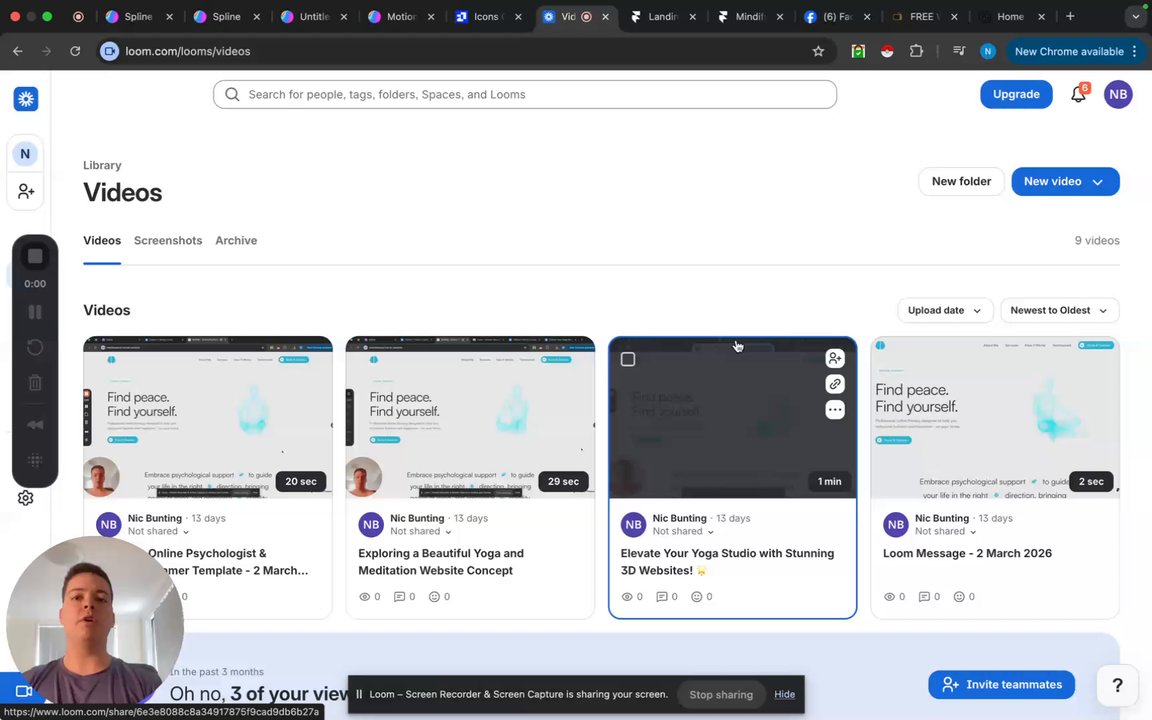Open the Loom home logo
Screen dimensions: 1152x720
(26, 99)
